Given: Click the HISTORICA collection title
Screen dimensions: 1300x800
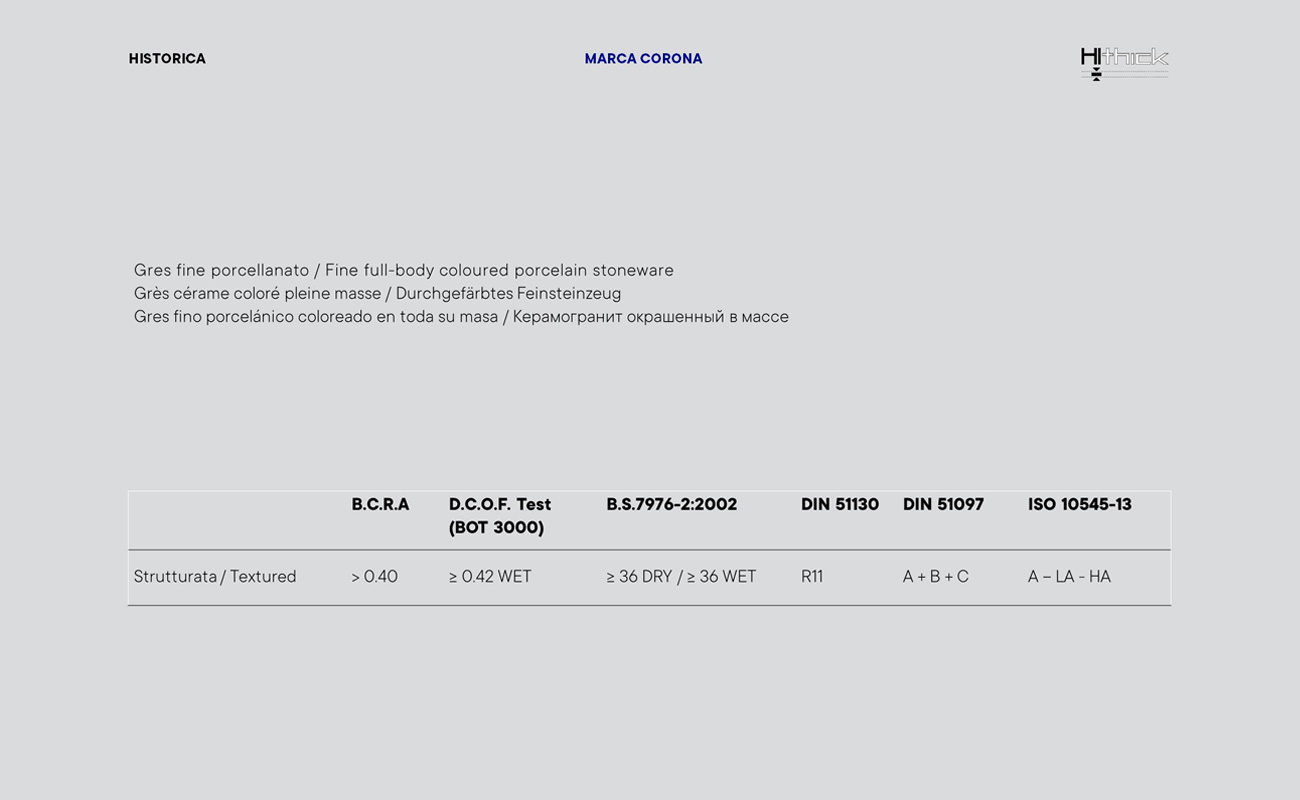Looking at the screenshot, I should (x=167, y=59).
